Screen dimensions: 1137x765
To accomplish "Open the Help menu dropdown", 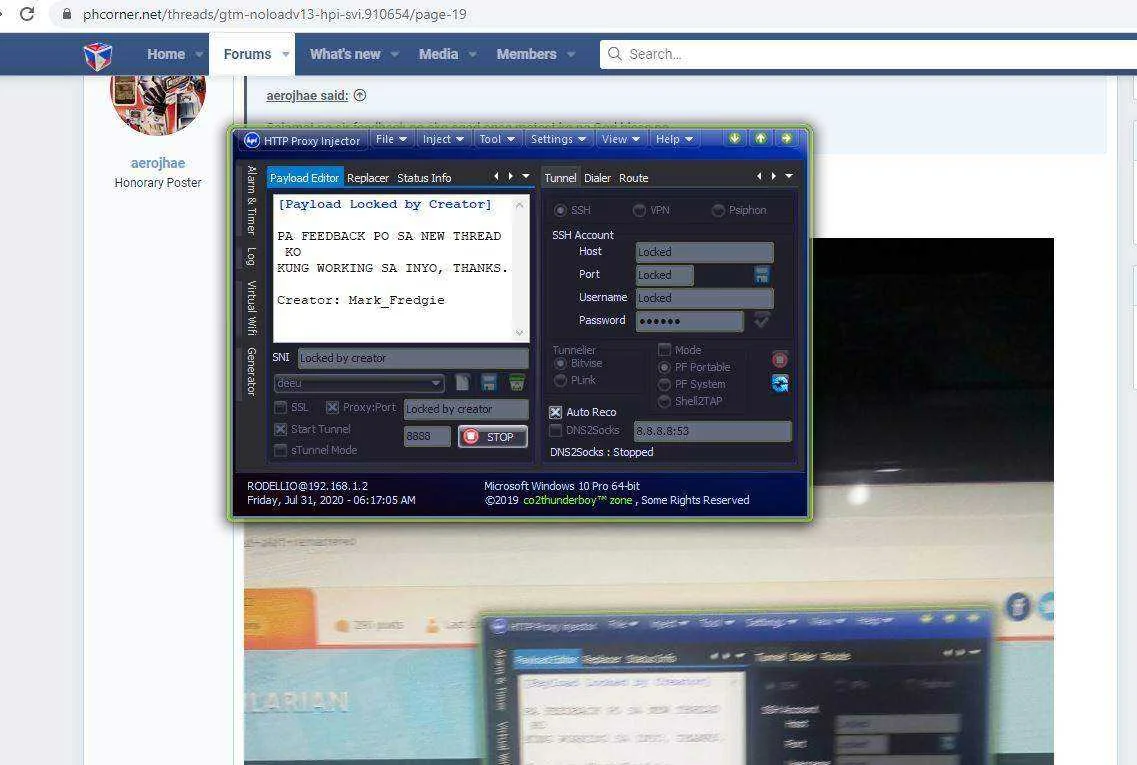I will point(674,139).
